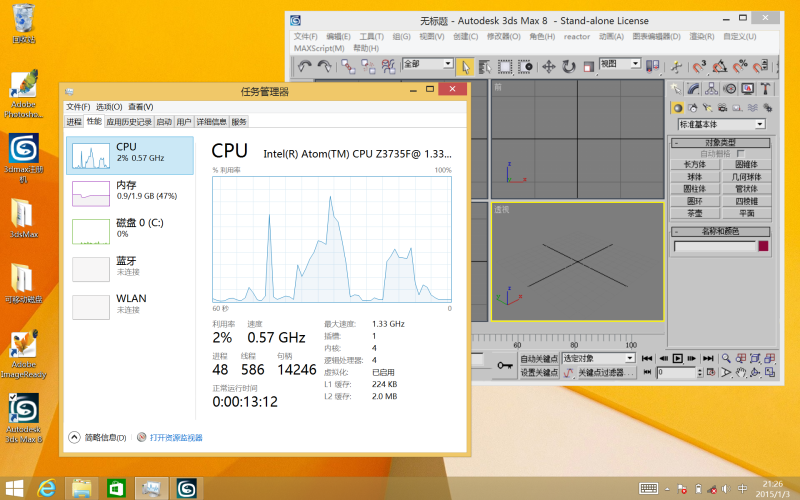Switch to the 启动 tab in Task Manager
This screenshot has width=800, height=500.
pos(164,121)
